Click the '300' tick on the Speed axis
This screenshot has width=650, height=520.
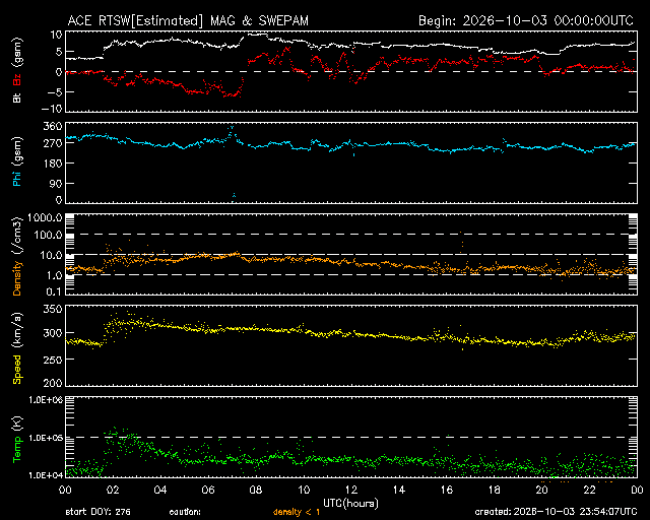[x=53, y=333]
